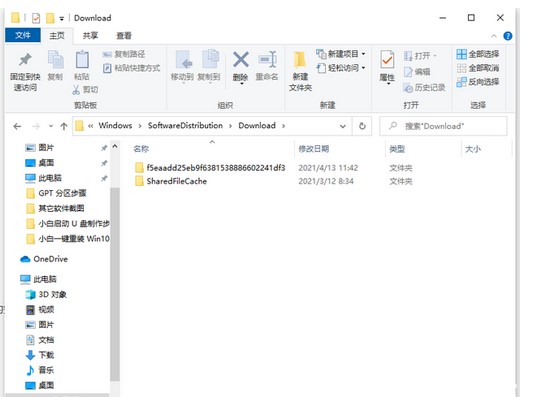Open the recent locations dropdown arrow

coord(51,126)
